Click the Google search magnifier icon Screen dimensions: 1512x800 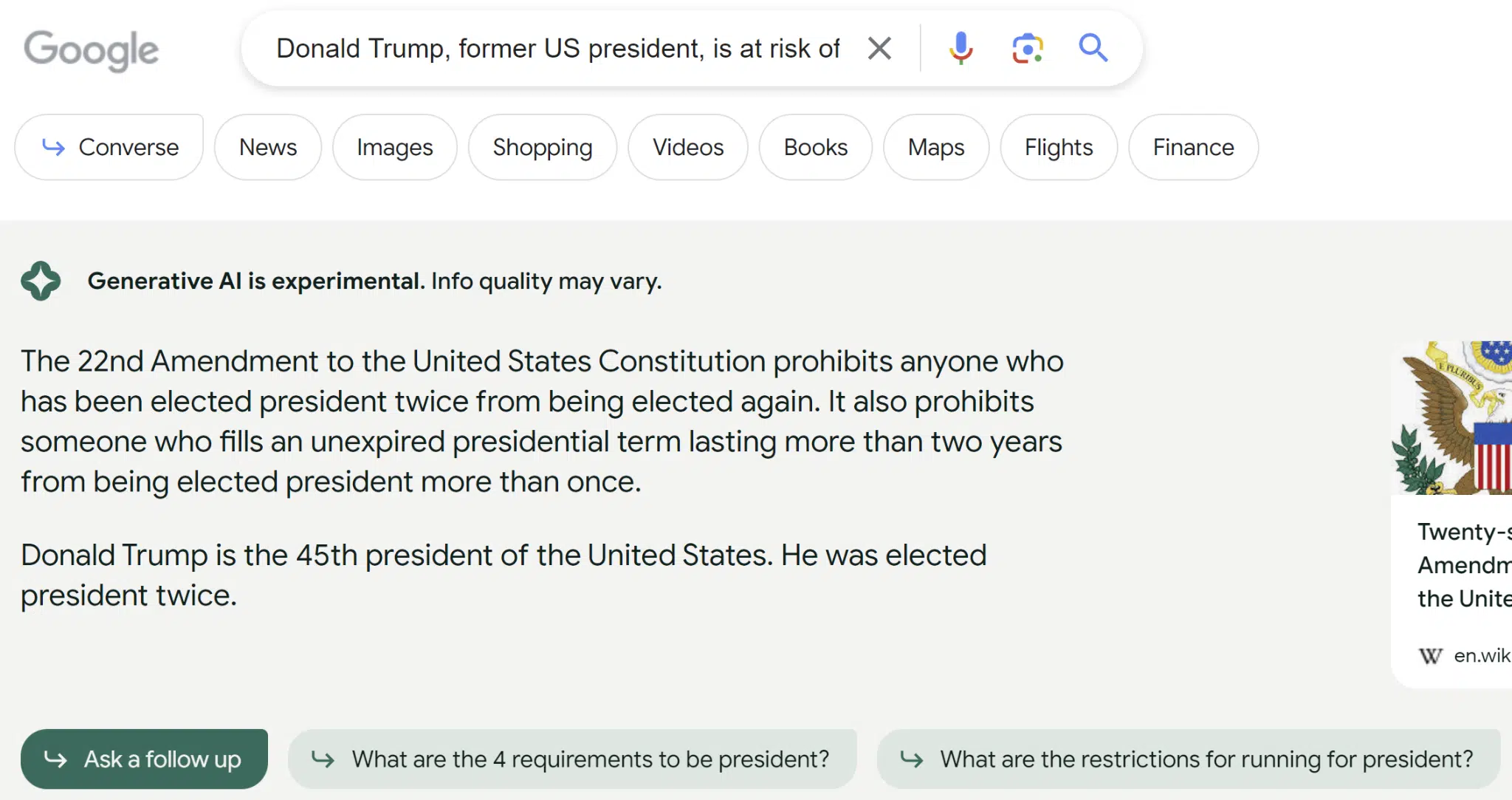tap(1093, 47)
